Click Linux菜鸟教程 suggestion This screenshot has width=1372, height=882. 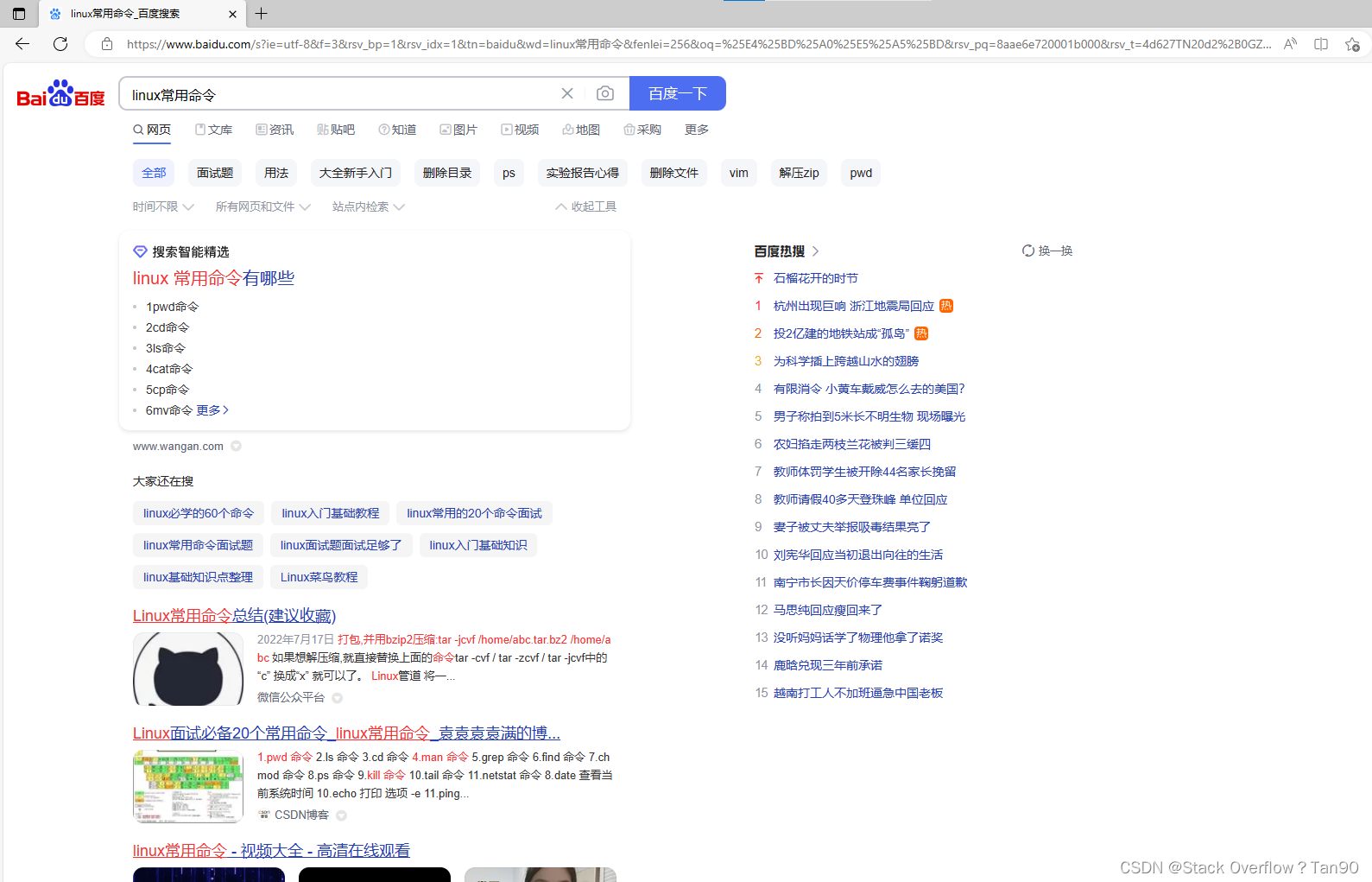tap(319, 577)
